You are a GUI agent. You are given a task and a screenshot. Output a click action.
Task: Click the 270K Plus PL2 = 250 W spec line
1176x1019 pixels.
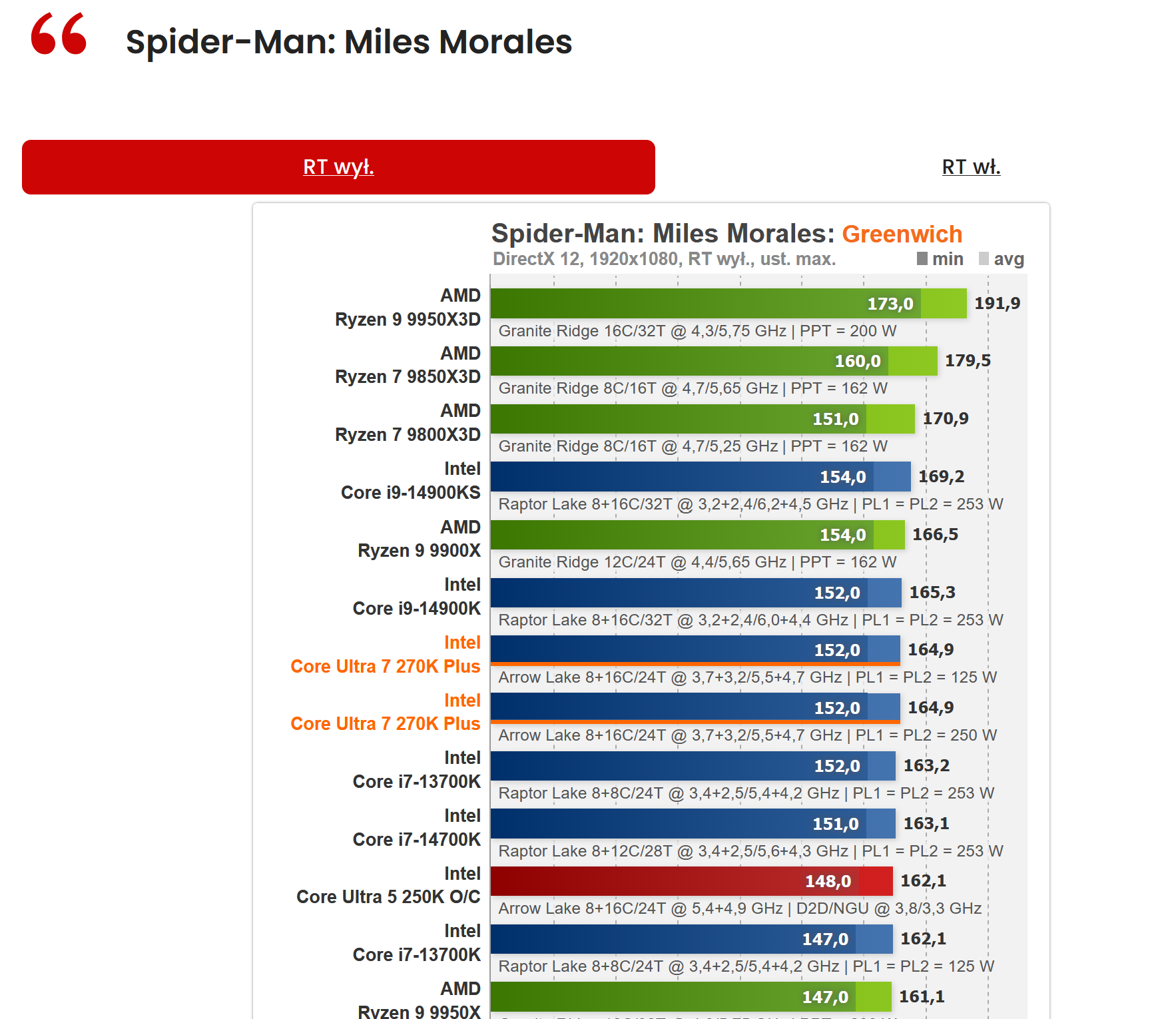tap(747, 735)
